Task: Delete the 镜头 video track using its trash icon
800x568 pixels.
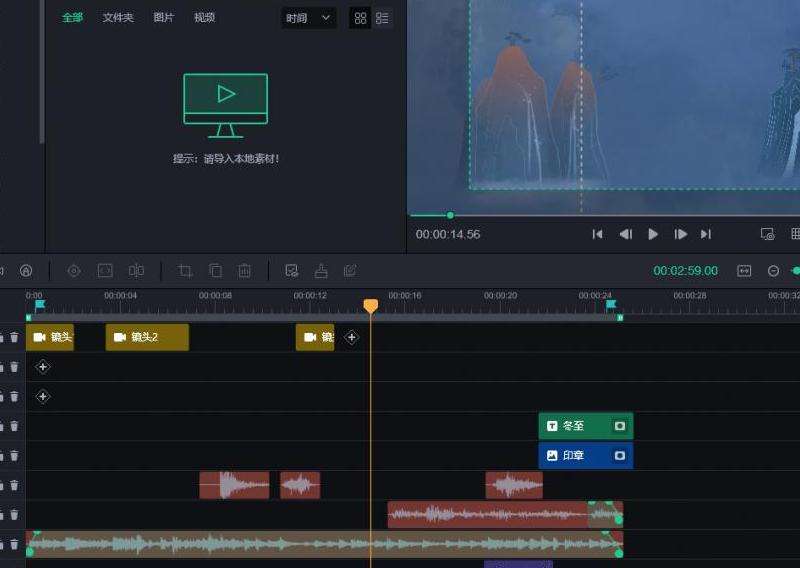Action: click(x=14, y=338)
